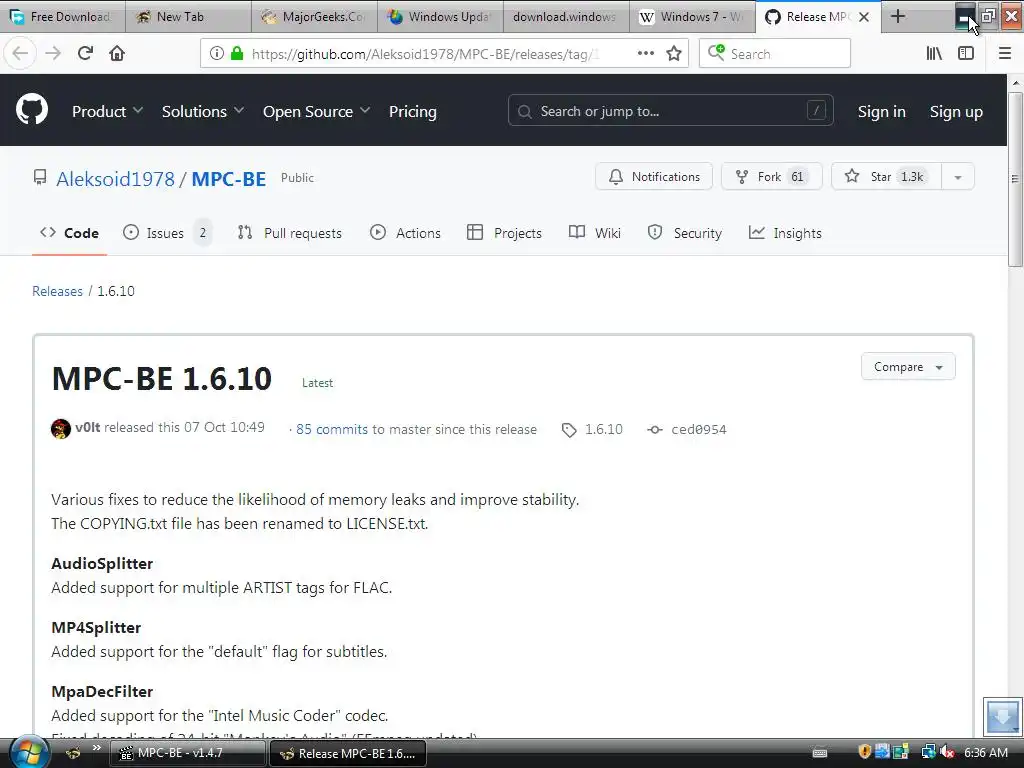Switch to Windows 7 Wikipedia tab
Image resolution: width=1024 pixels, height=768 pixels.
click(692, 16)
